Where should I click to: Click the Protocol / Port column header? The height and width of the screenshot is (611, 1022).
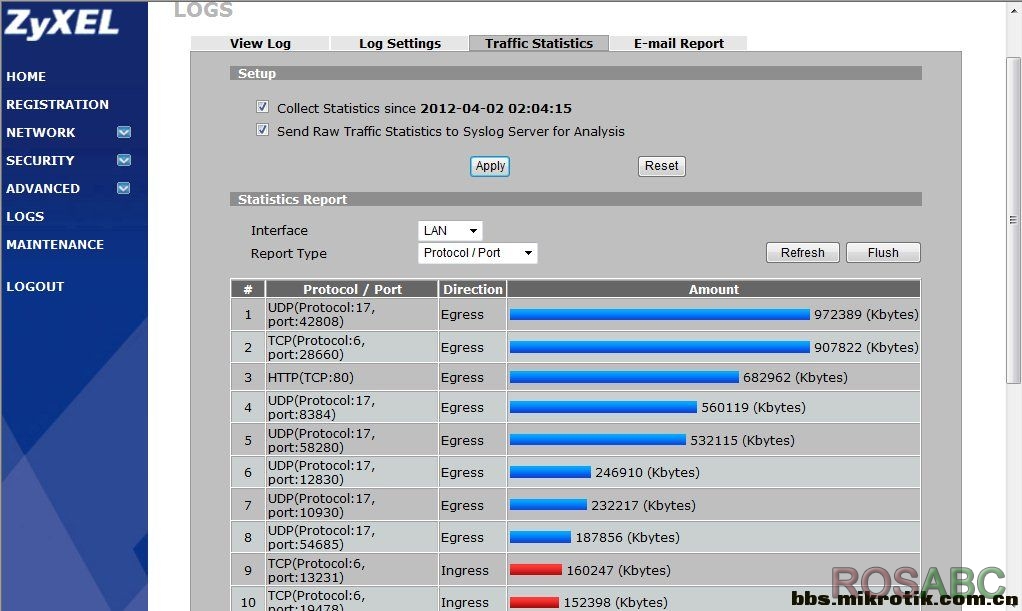(352, 289)
